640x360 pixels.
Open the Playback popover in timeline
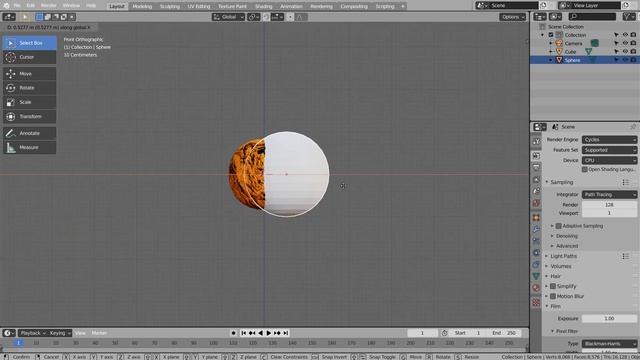point(33,333)
